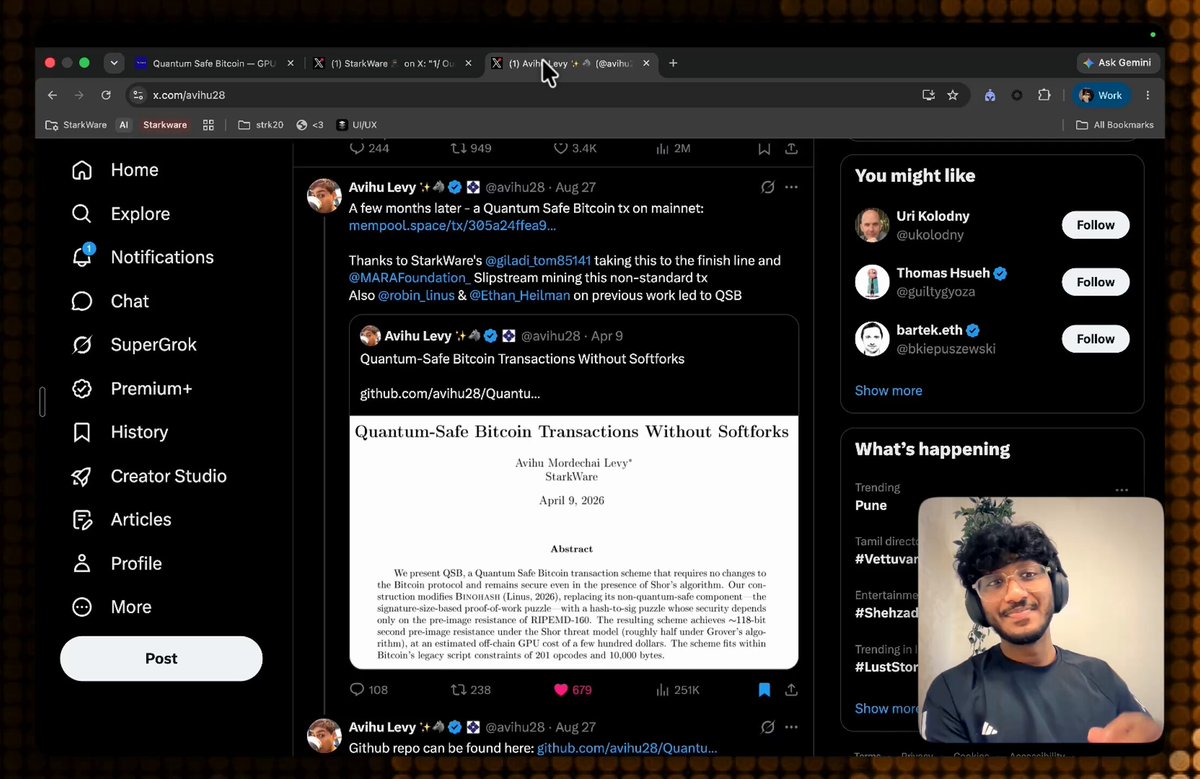Open Chat in the X sidebar

pos(110,301)
